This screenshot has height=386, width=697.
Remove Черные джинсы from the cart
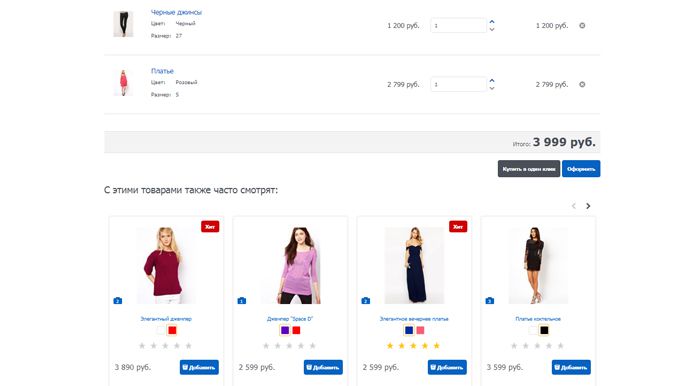[582, 26]
